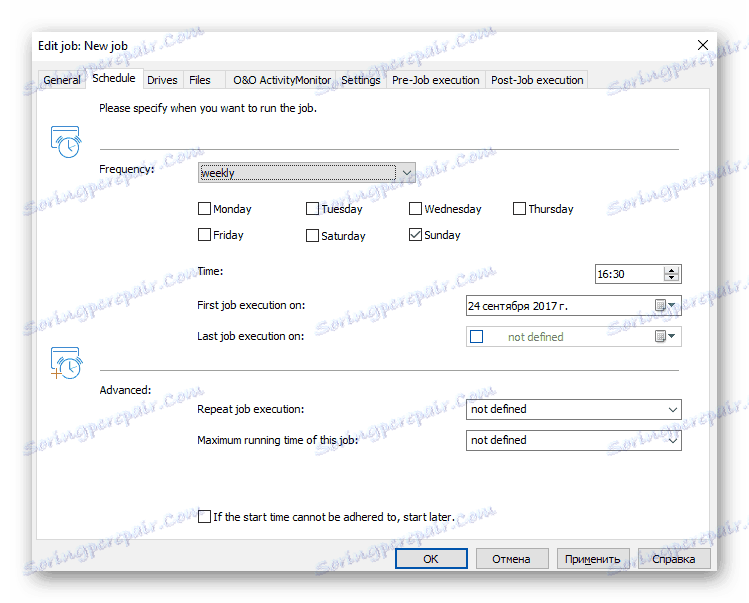Switch to the General tab

coord(62,80)
